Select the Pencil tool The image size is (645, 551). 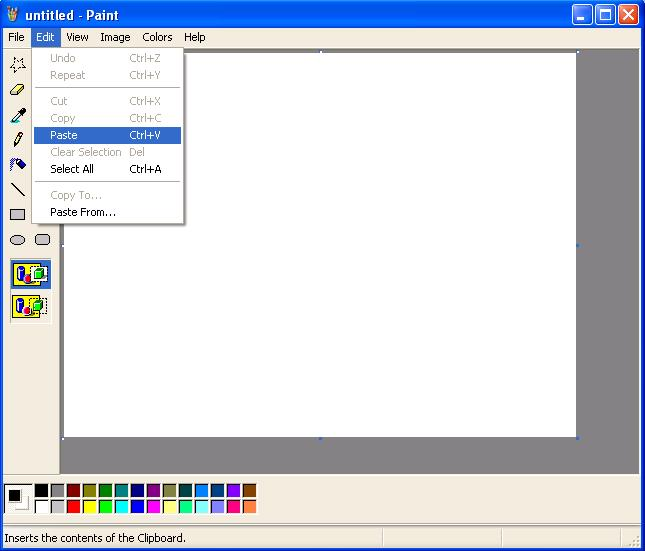pos(18,140)
